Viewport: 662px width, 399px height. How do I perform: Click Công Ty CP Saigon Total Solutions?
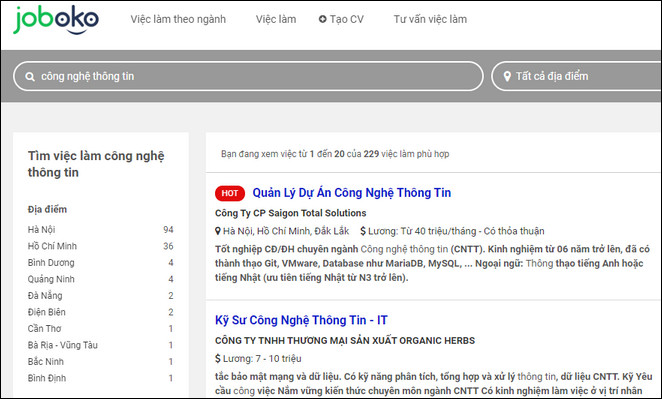pos(290,213)
